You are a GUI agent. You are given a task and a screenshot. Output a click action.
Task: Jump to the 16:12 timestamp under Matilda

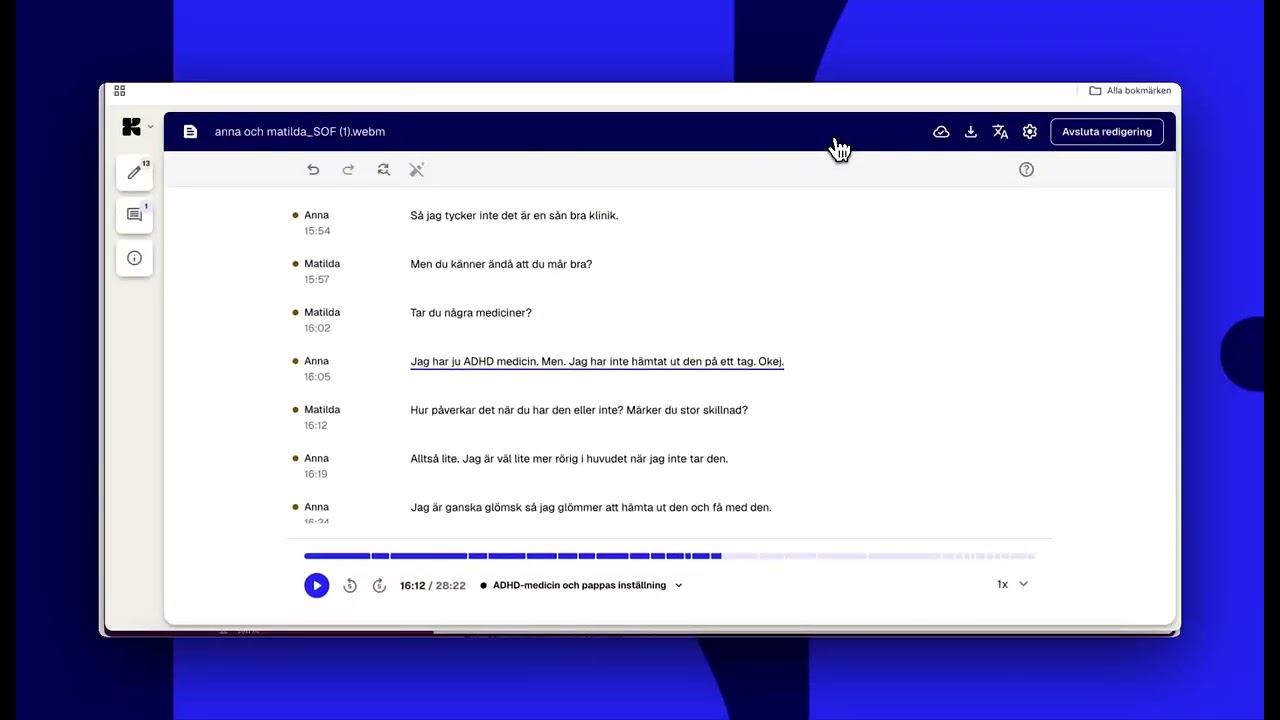pos(316,426)
